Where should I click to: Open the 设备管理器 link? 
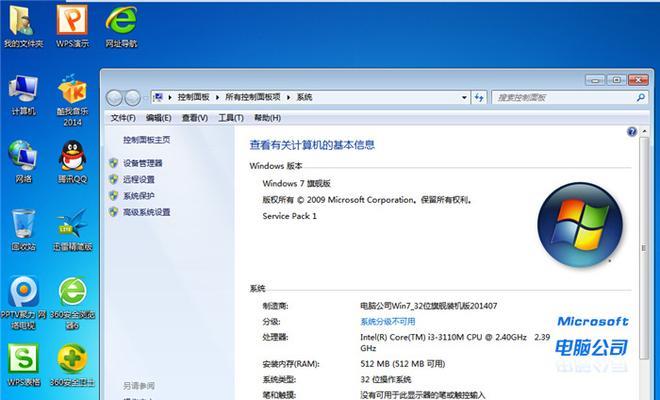(143, 163)
